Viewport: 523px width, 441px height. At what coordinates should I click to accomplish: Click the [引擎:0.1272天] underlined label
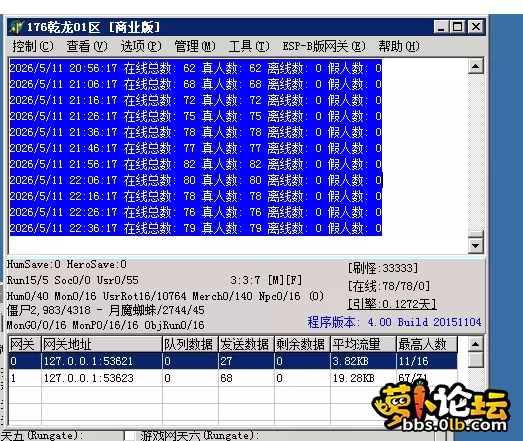pyautogui.click(x=392, y=304)
